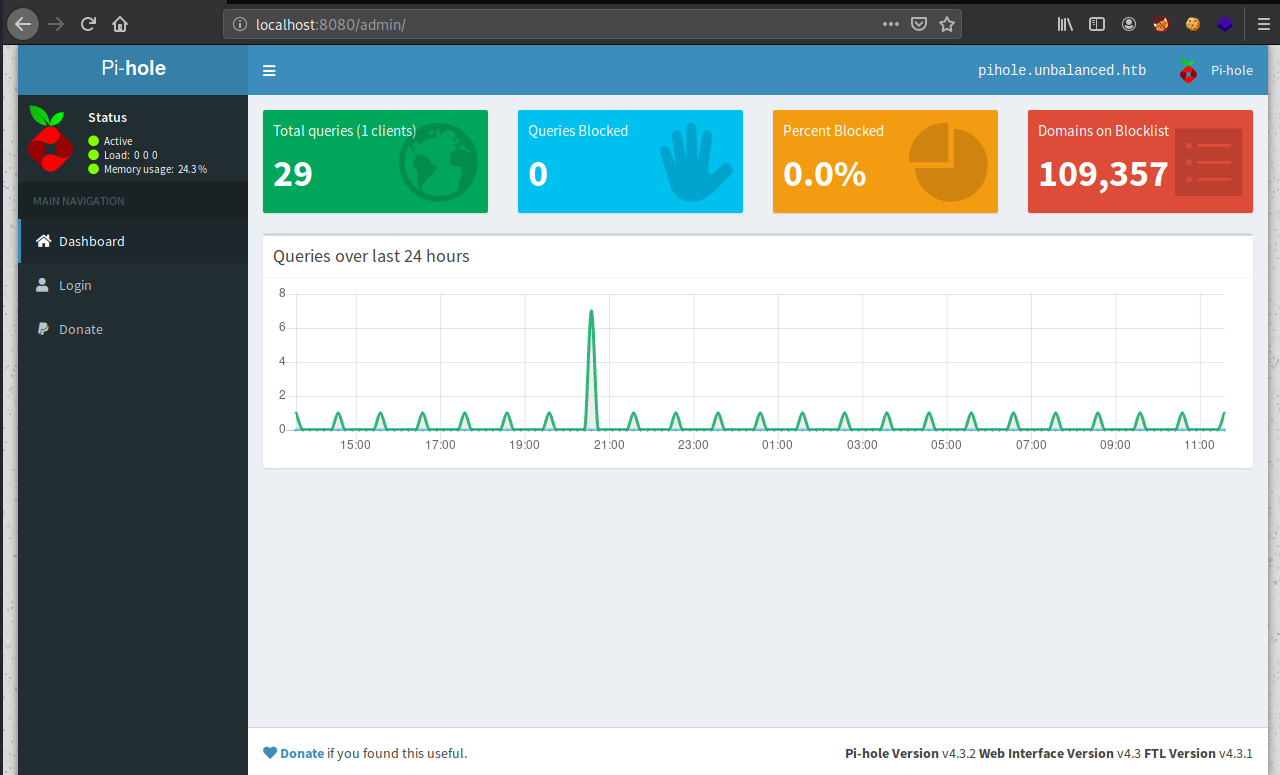Open the browser home page icon

(120, 24)
